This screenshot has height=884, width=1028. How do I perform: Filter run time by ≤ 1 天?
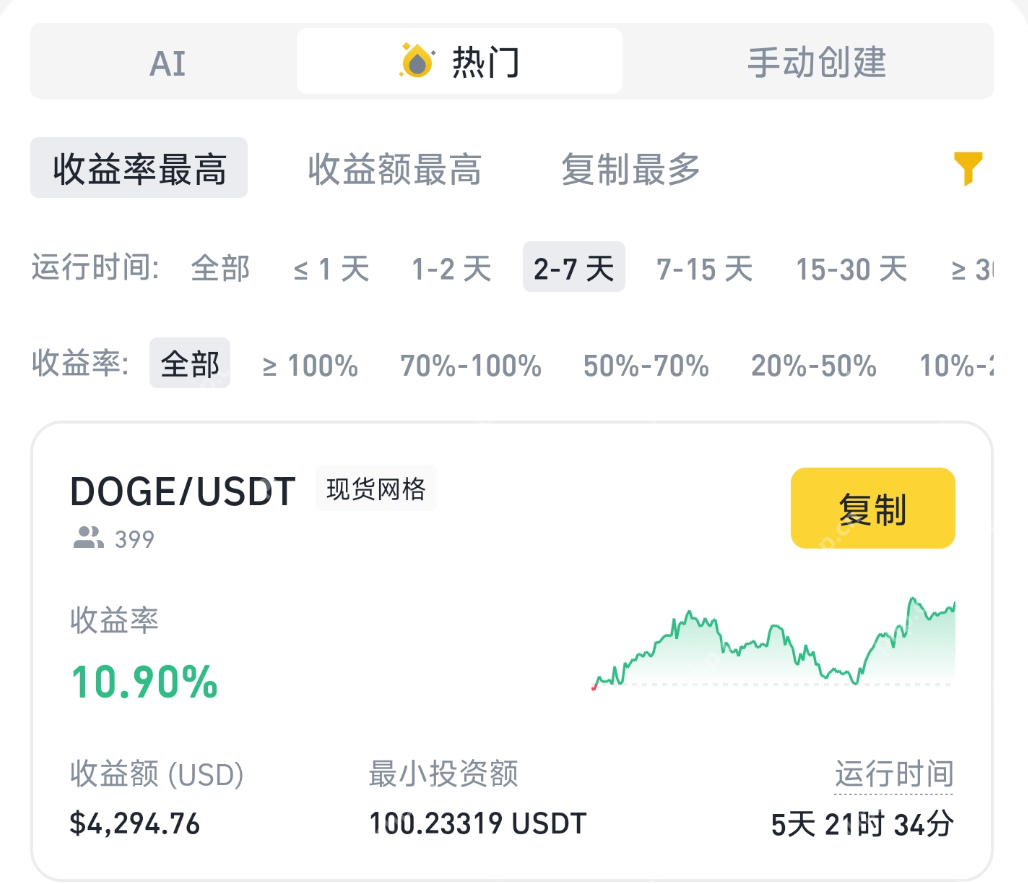[331, 267]
